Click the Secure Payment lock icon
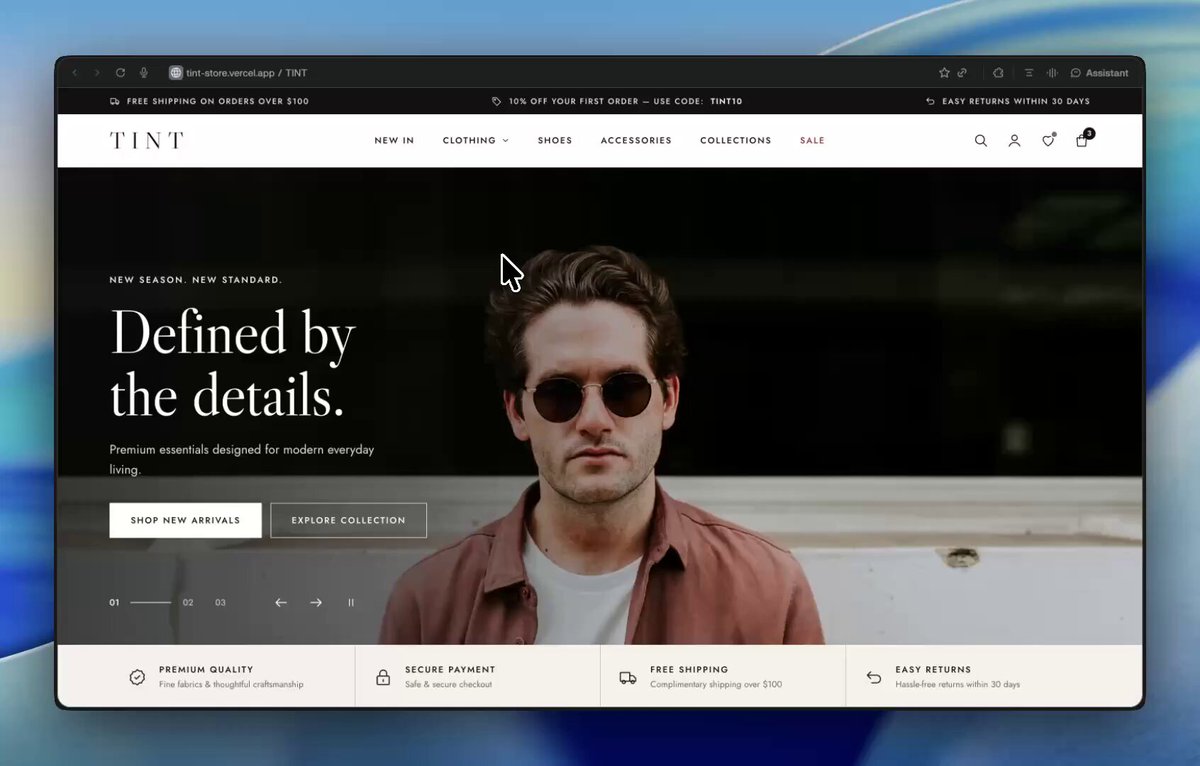The image size is (1200, 766). pos(383,677)
